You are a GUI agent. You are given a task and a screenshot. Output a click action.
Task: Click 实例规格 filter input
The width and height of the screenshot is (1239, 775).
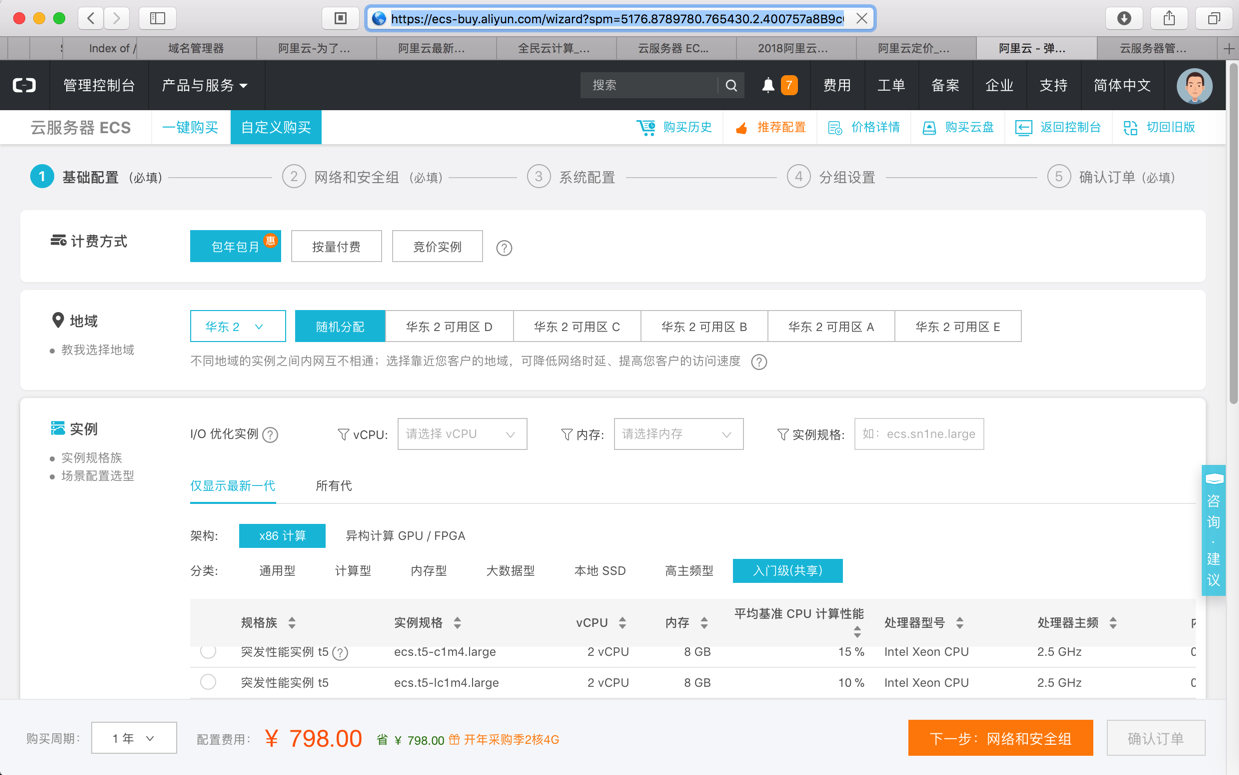click(919, 435)
